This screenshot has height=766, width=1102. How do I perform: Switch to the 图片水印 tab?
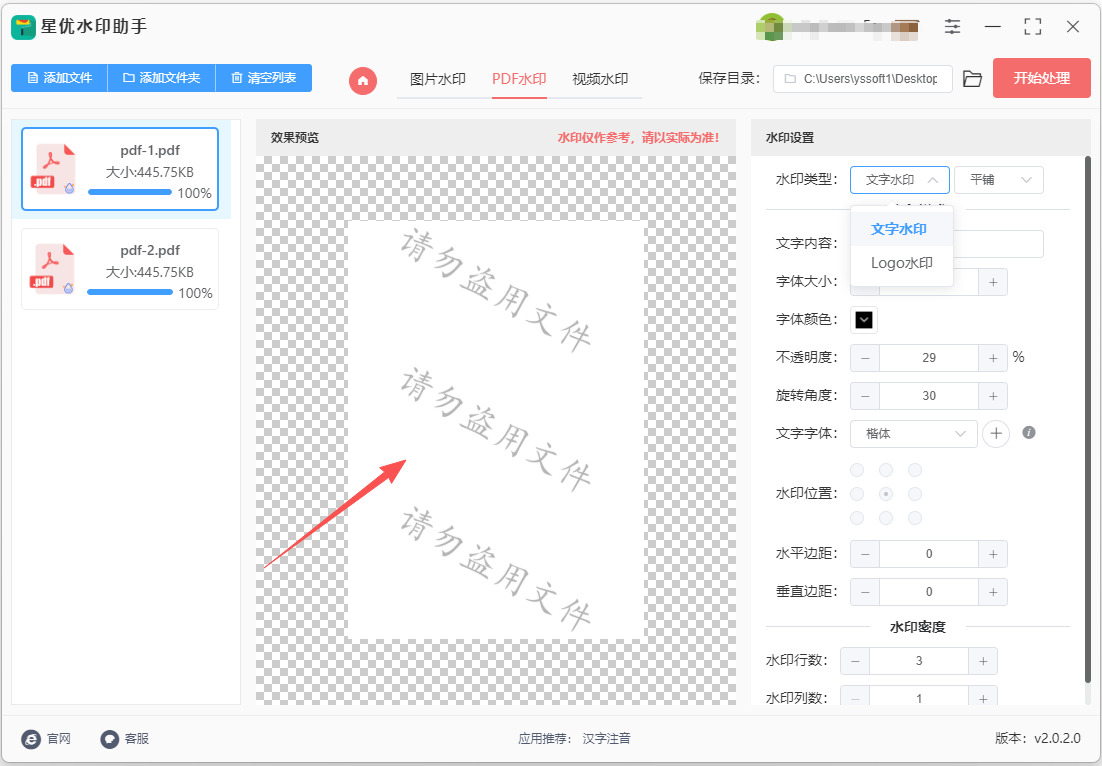coord(438,79)
